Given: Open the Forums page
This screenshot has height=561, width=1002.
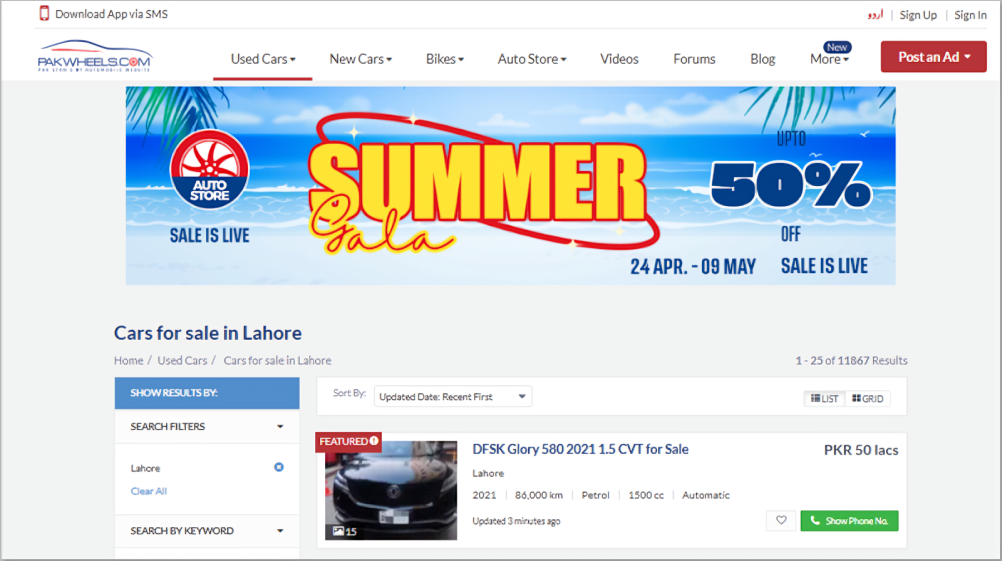Looking at the screenshot, I should coord(694,59).
